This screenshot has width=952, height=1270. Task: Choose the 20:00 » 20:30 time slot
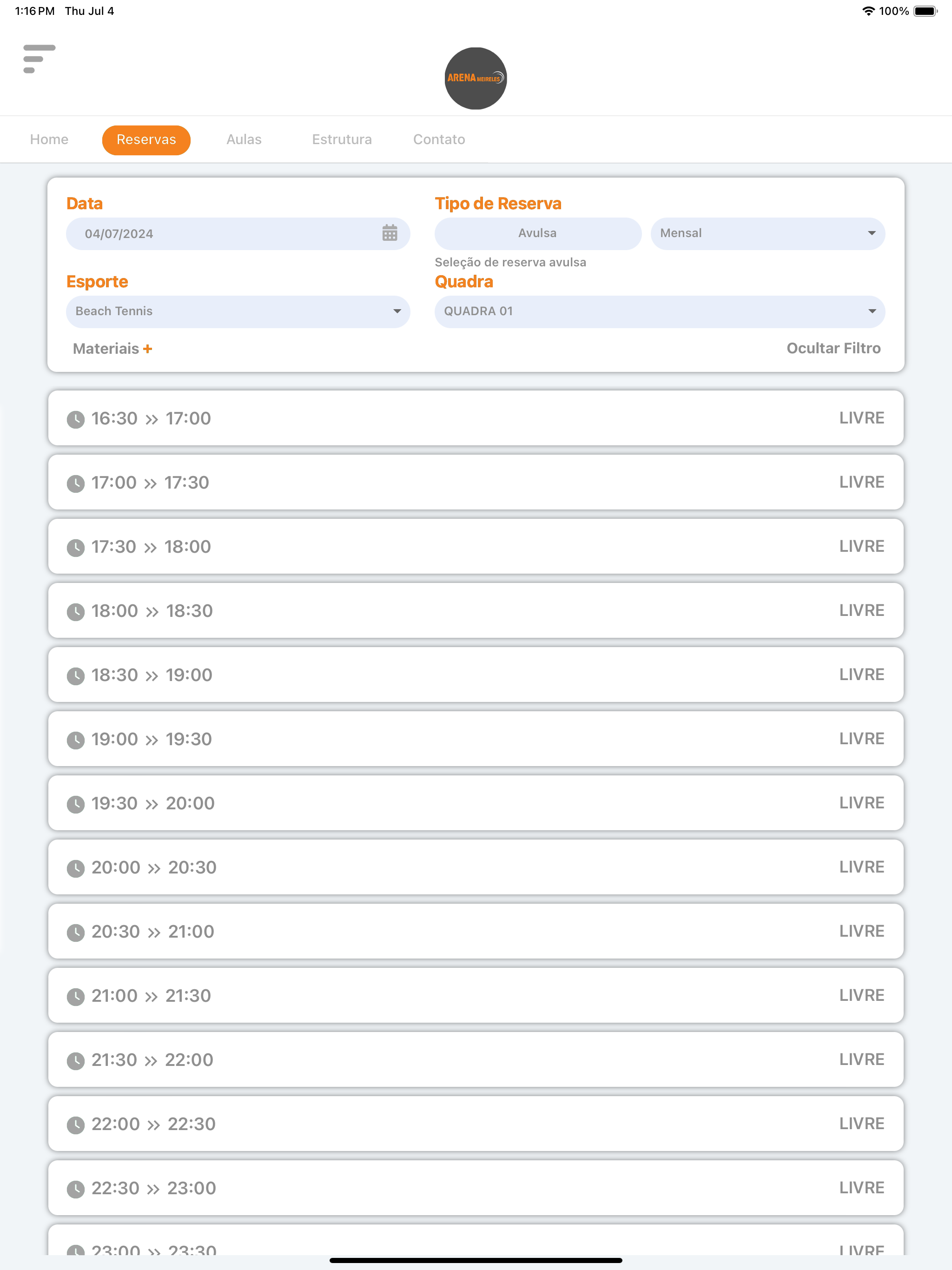476,867
